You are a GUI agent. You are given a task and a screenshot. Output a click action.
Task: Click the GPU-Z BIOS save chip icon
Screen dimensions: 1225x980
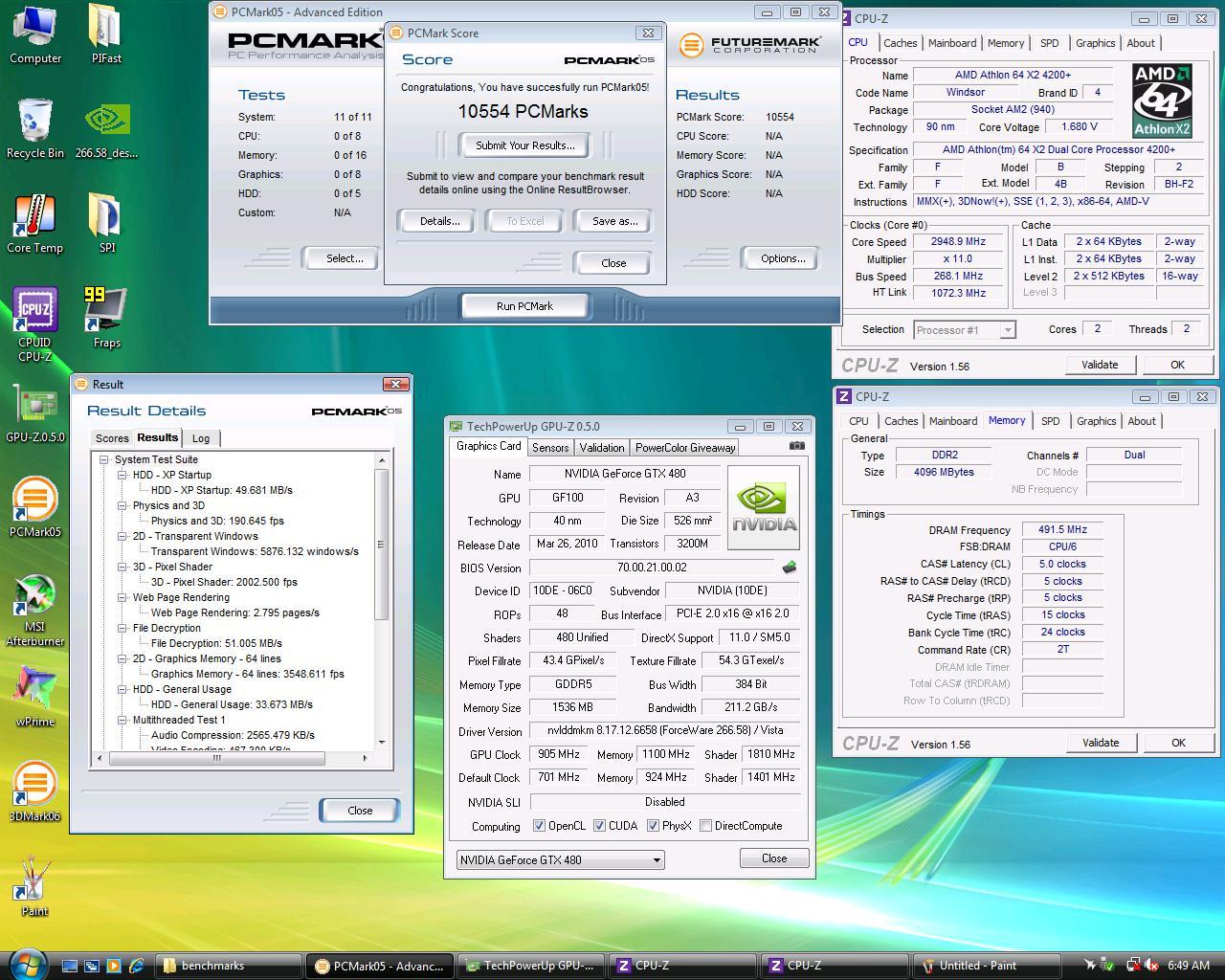coord(790,568)
